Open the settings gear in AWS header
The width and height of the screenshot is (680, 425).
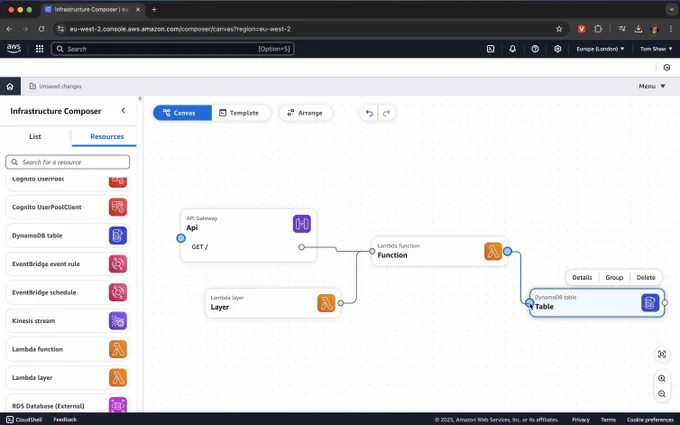(x=558, y=49)
